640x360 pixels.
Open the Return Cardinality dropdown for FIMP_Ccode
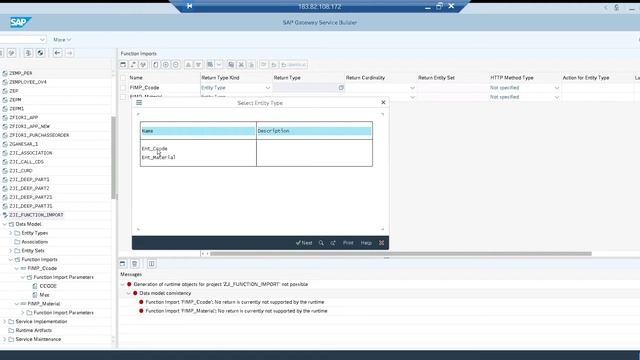coord(412,88)
